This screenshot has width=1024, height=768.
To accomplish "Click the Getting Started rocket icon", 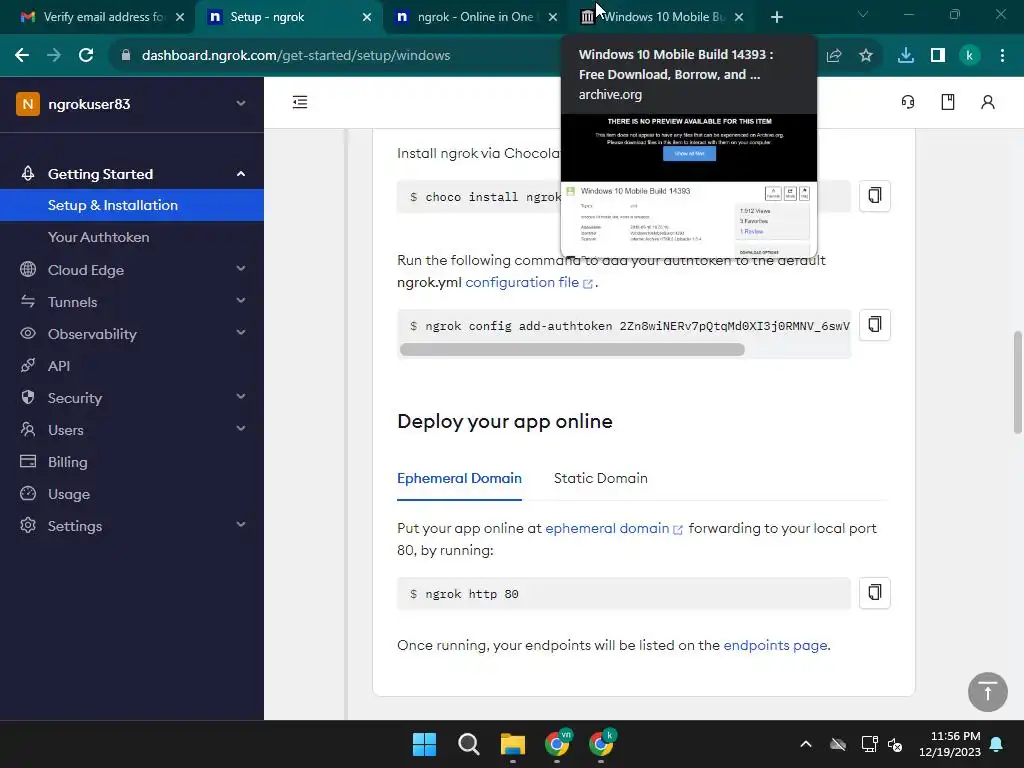I will 28,173.
